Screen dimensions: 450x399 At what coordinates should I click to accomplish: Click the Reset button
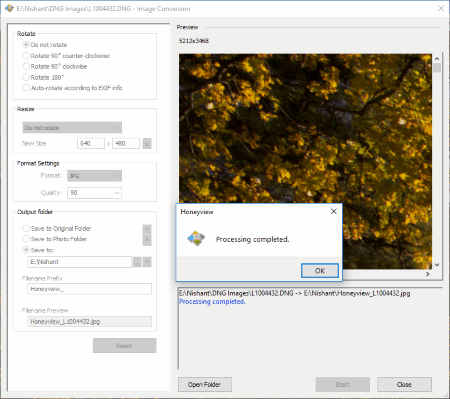124,346
